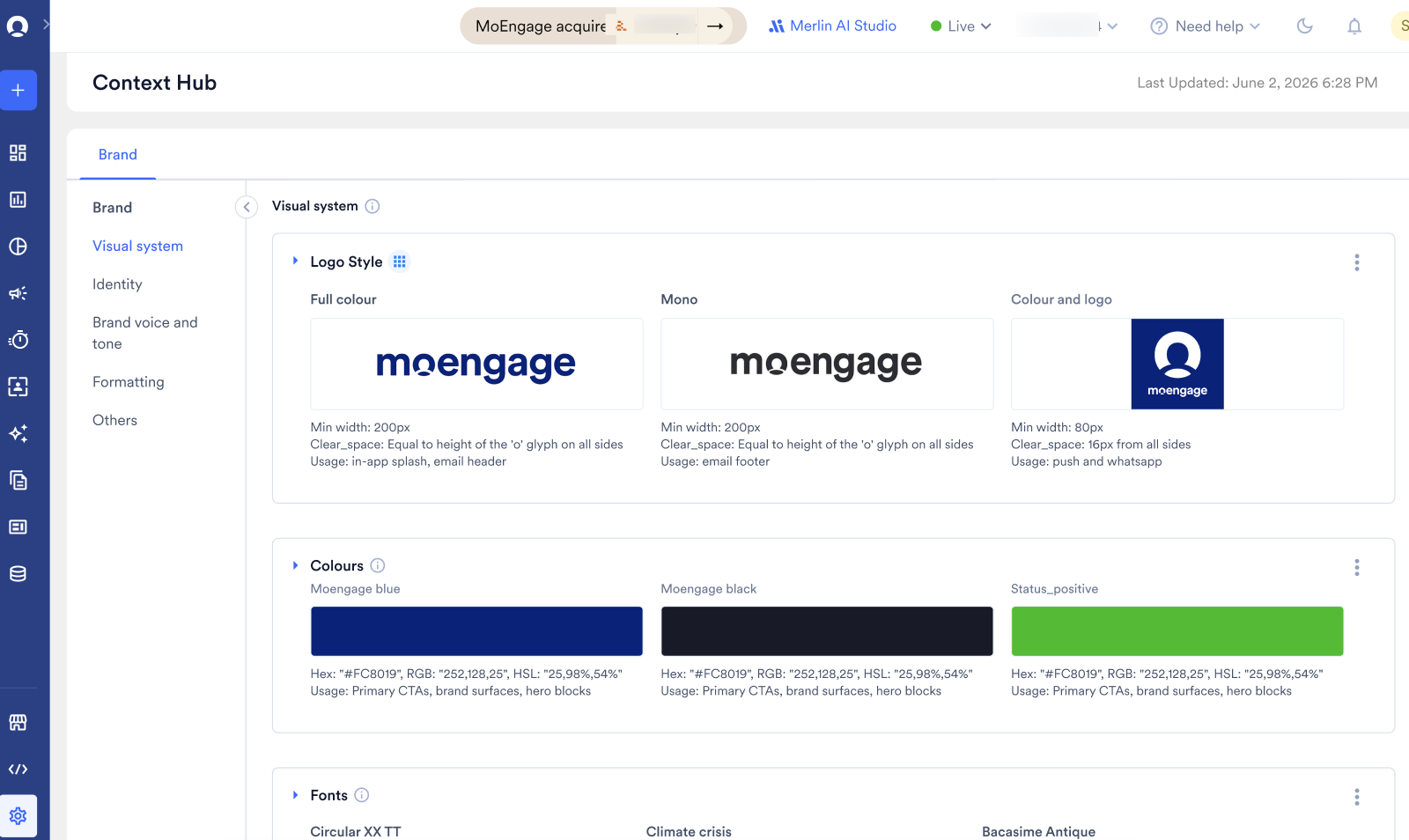The width and height of the screenshot is (1409, 840).
Task: Open the Need help dropdown
Action: (x=1206, y=26)
